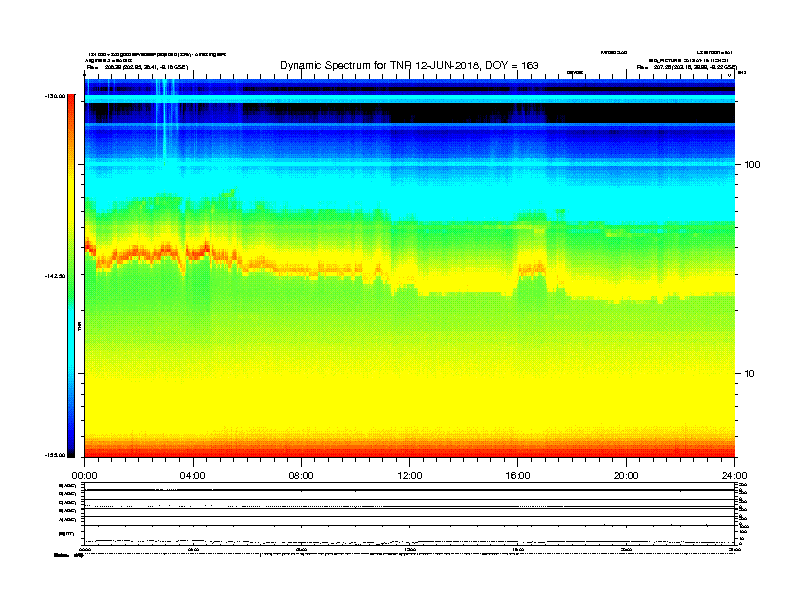Click the "04:00" time axis label
The image size is (792, 612).
coord(193,476)
